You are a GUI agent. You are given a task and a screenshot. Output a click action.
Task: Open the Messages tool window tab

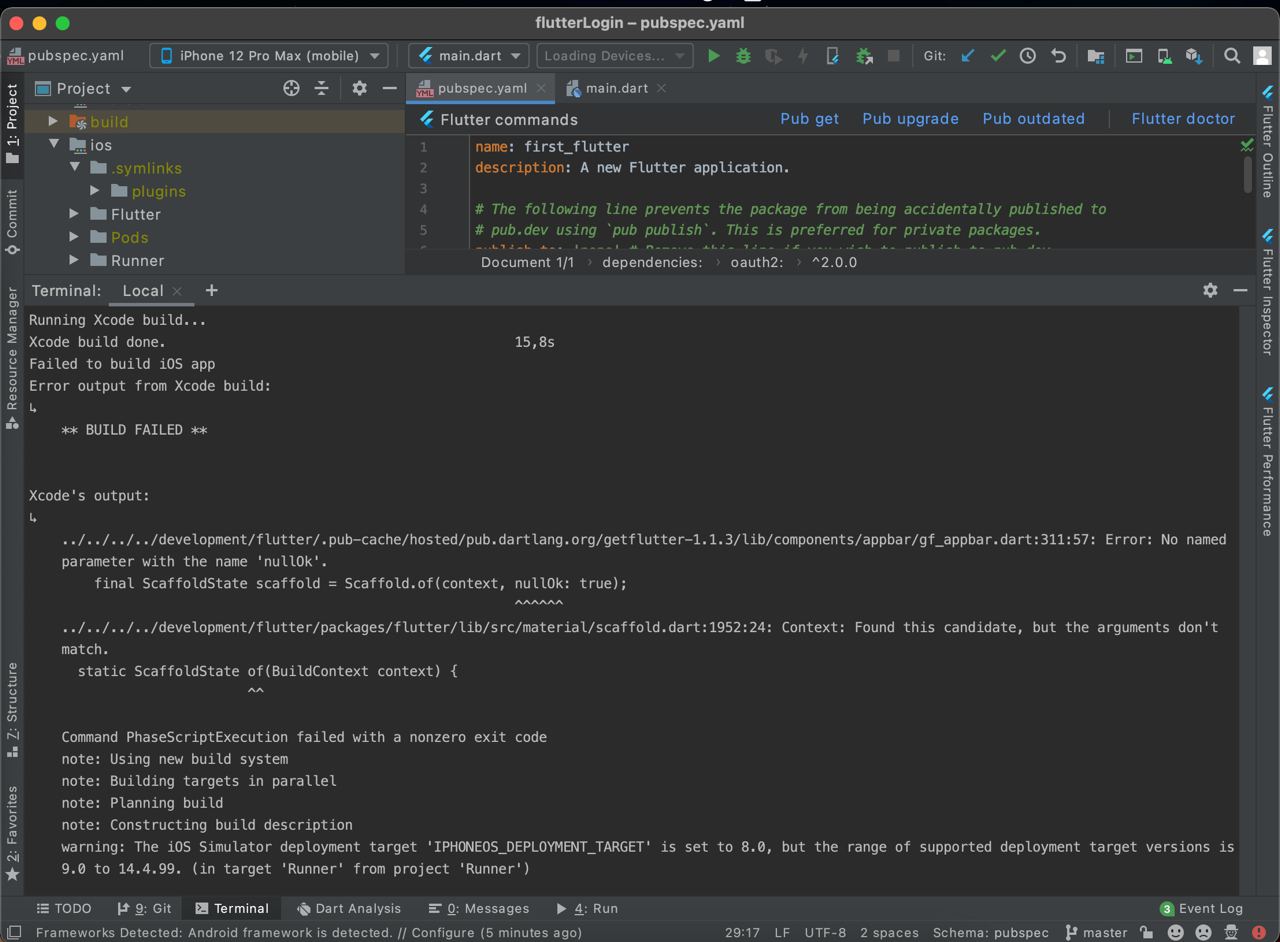point(478,908)
